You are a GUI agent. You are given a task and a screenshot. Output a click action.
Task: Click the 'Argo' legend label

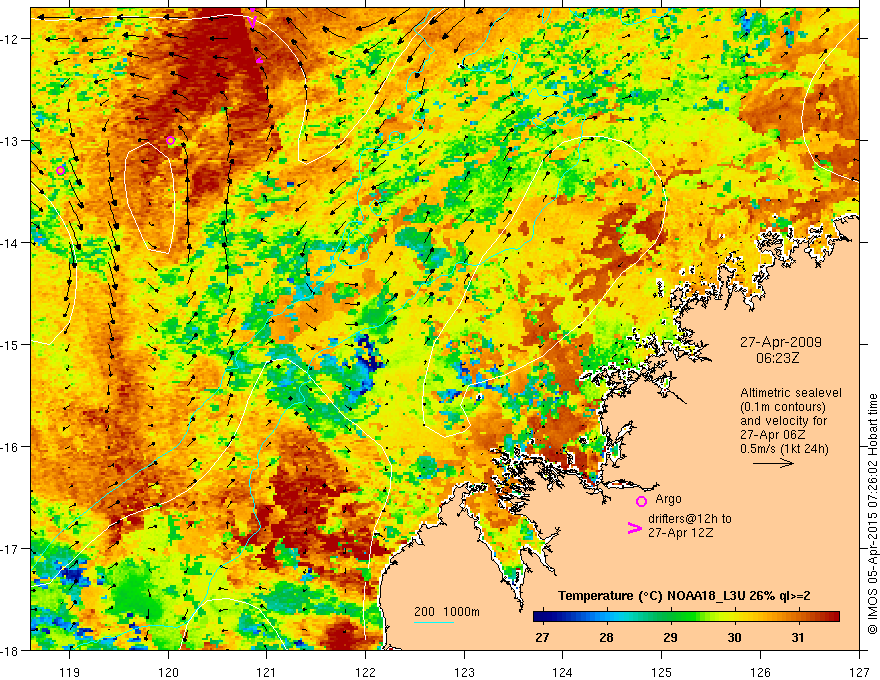(668, 499)
